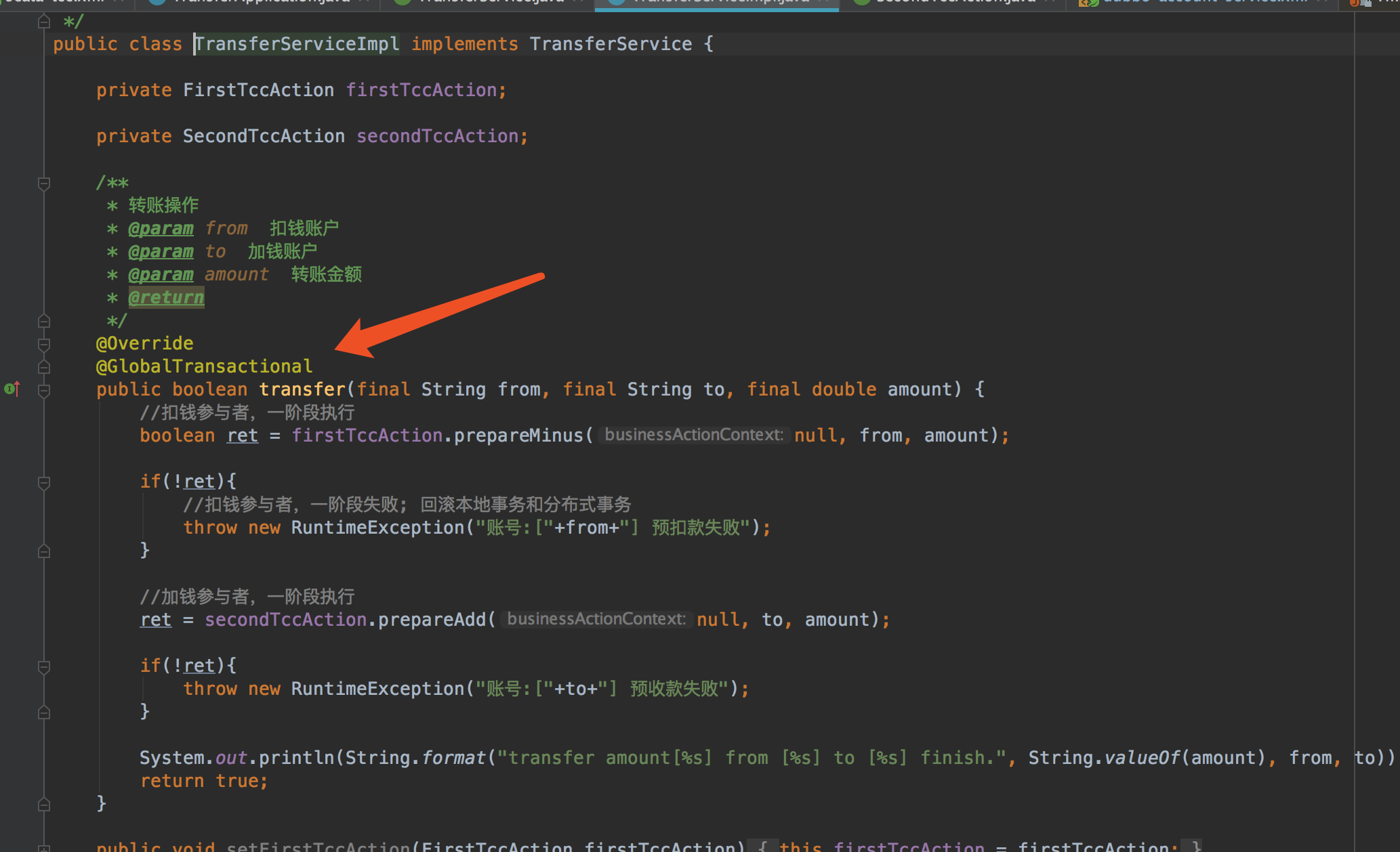Image resolution: width=1400 pixels, height=852 pixels.
Task: Click the TransferServiceImpl class name
Action: click(x=297, y=44)
